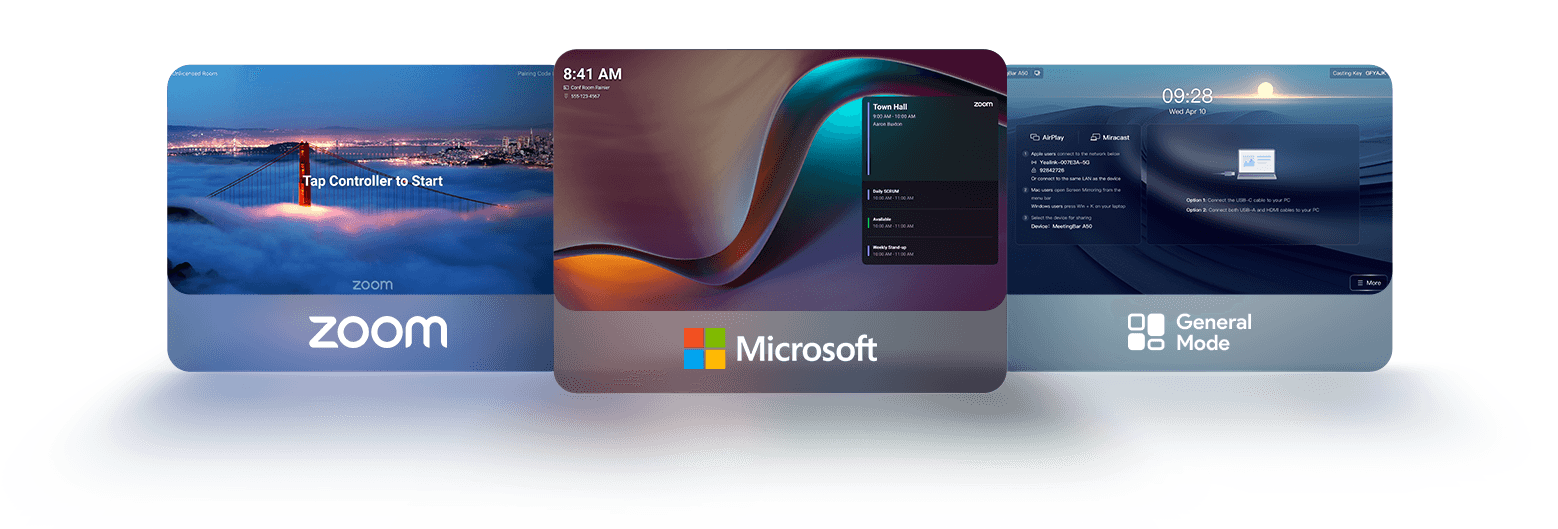The width and height of the screenshot is (1558, 529).
Task: Click the Unlicensed Room label
Action: 194,73
